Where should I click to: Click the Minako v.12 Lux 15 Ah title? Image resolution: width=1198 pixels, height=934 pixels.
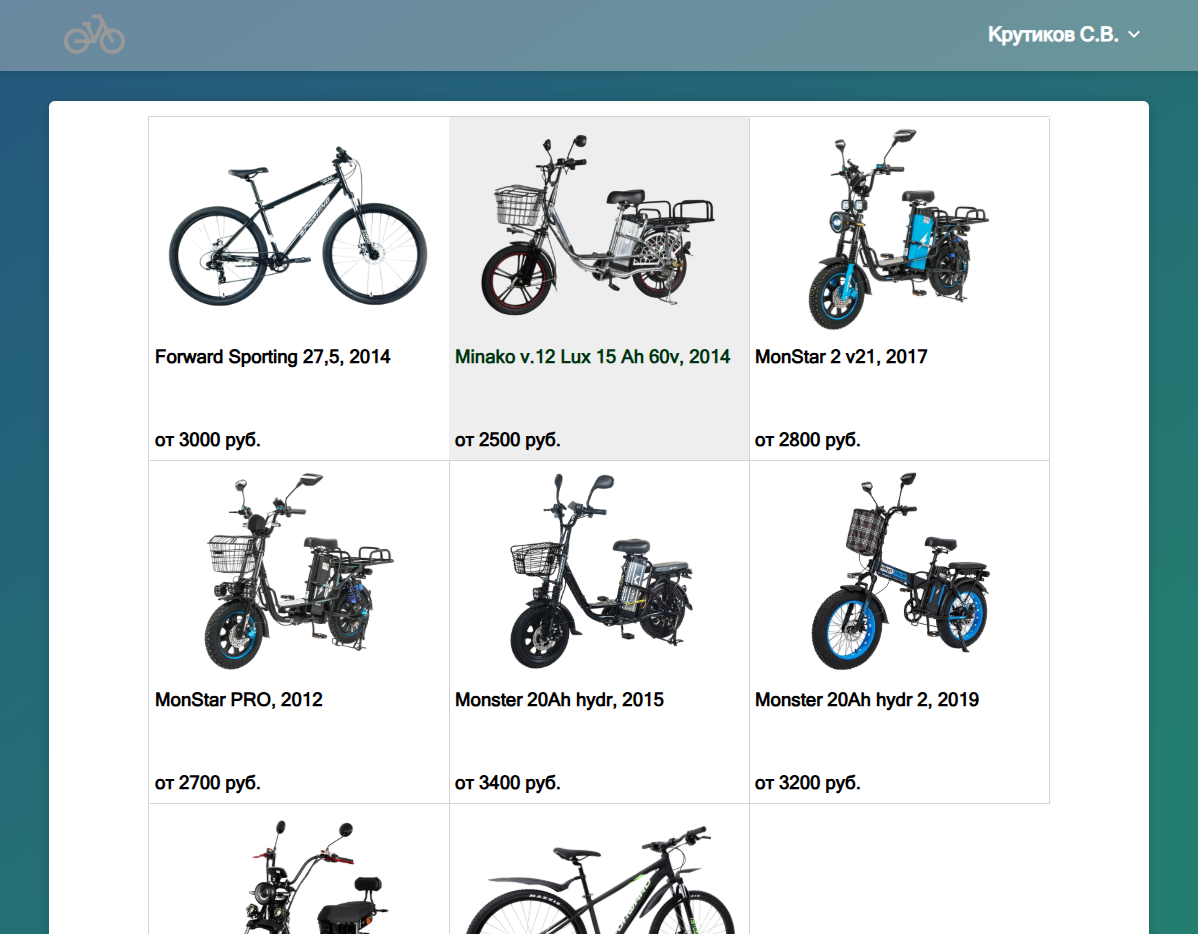click(x=592, y=357)
